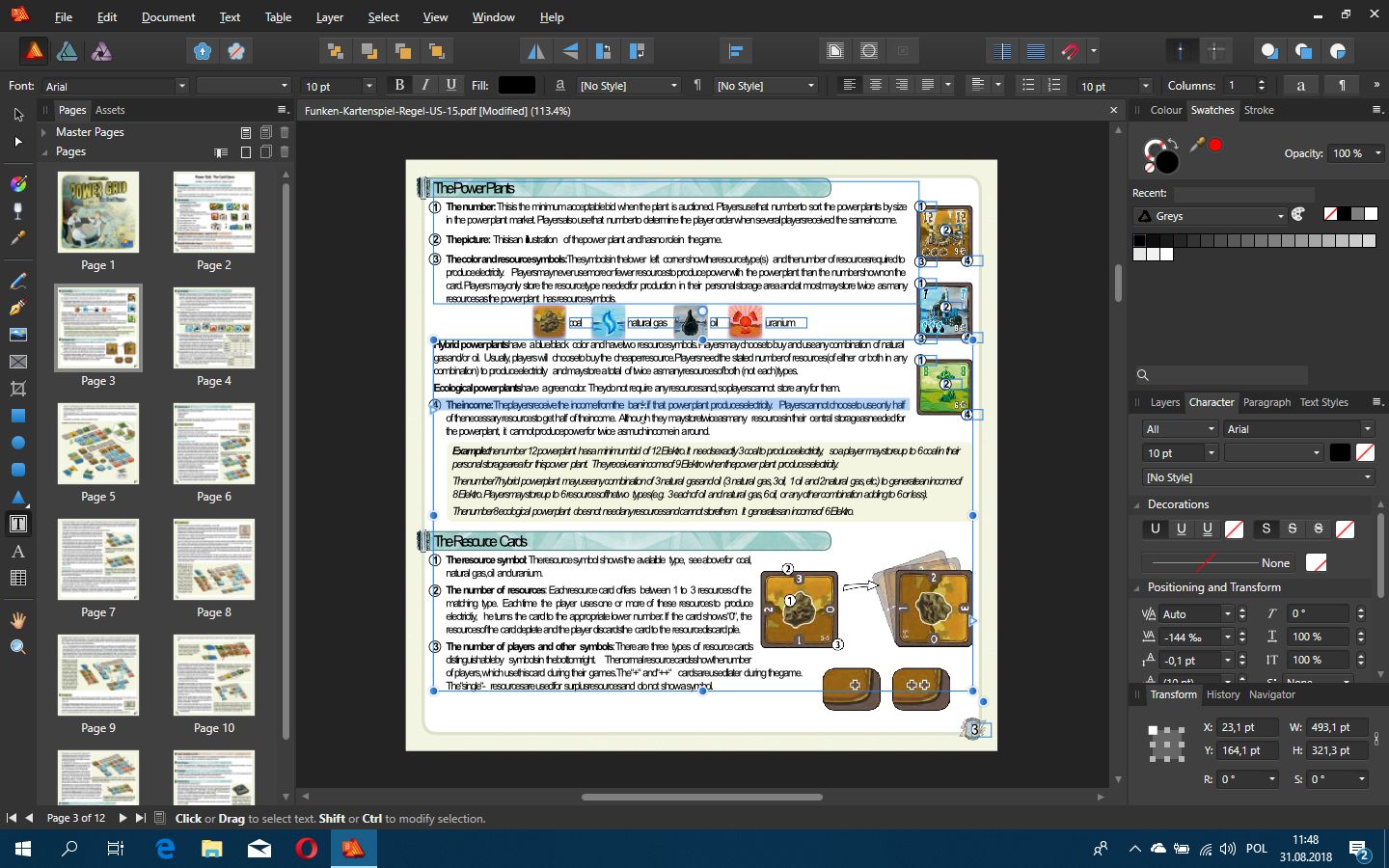Click the numbered list icon
This screenshot has width=1389, height=868.
[1053, 85]
